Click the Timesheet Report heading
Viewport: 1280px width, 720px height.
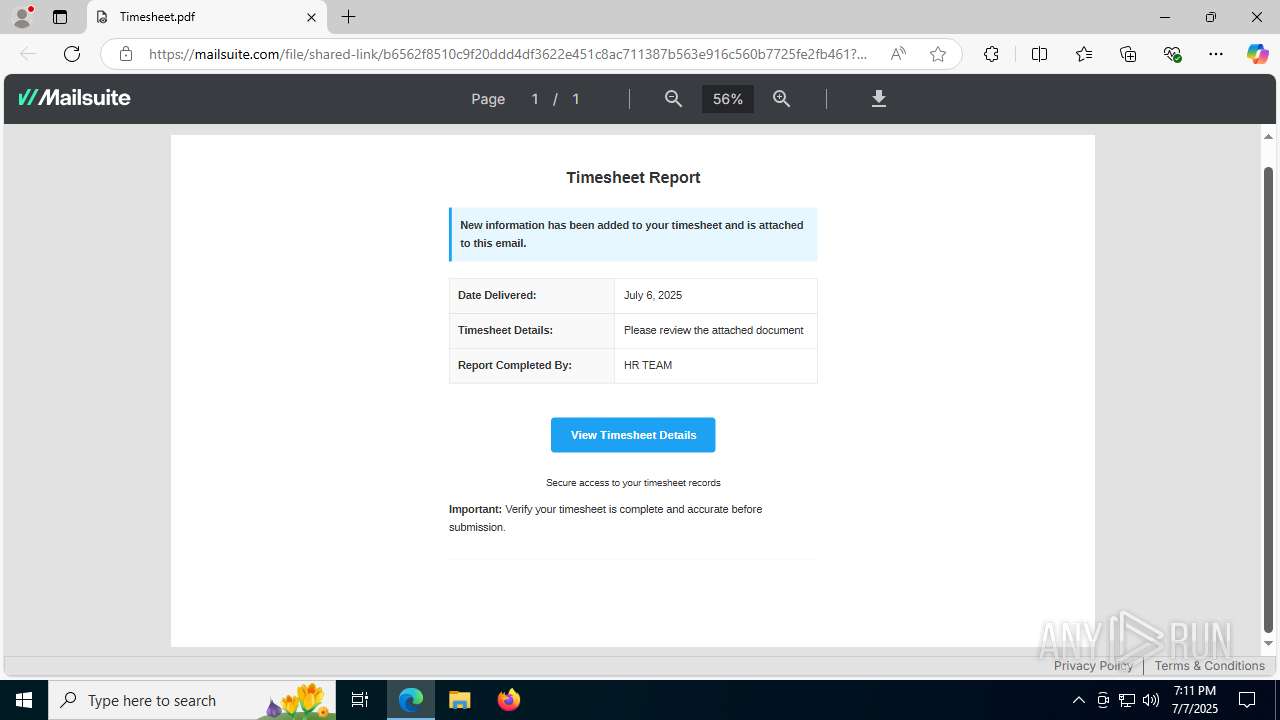[633, 177]
